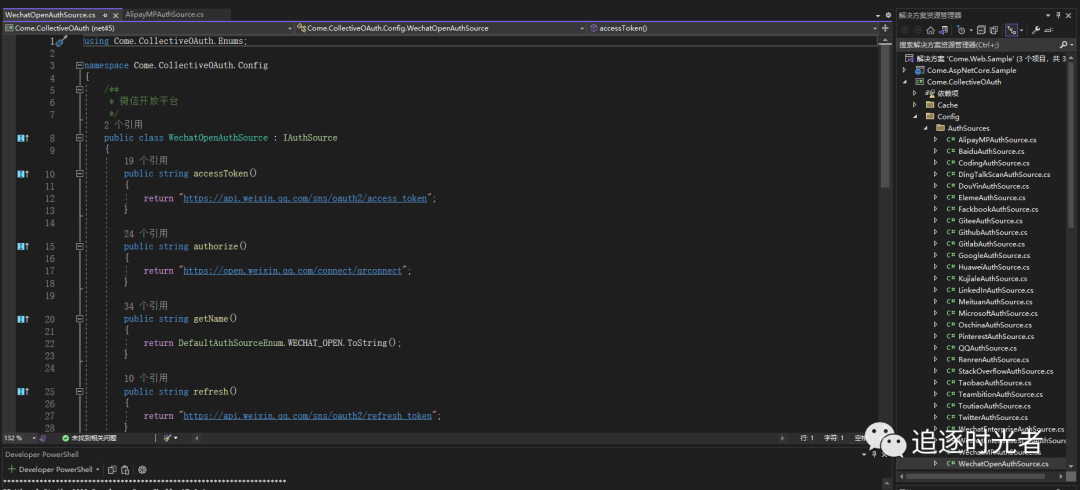
Task: Select the WechatOpenAuthSource.cs editor tab
Action: [x=50, y=15]
